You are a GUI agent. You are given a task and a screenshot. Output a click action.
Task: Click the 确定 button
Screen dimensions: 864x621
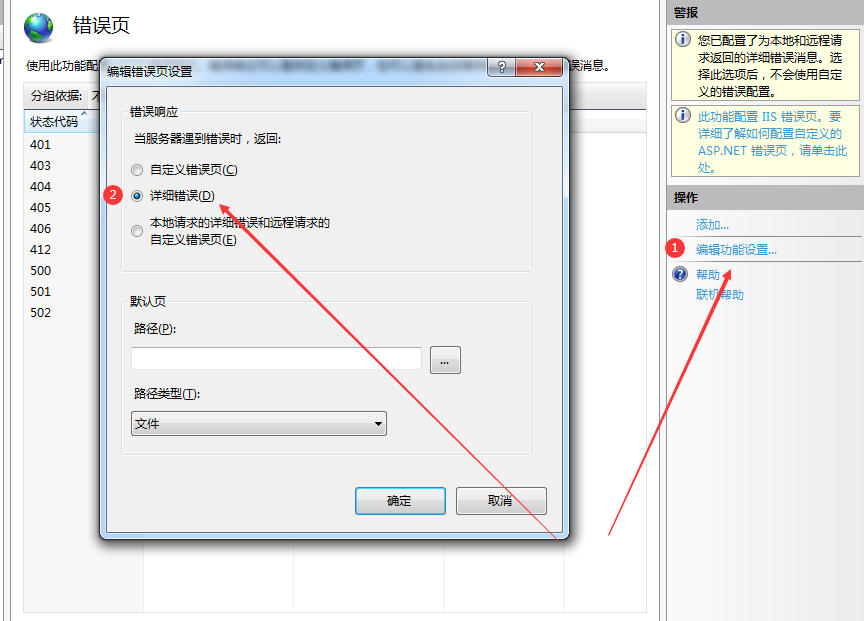point(400,501)
